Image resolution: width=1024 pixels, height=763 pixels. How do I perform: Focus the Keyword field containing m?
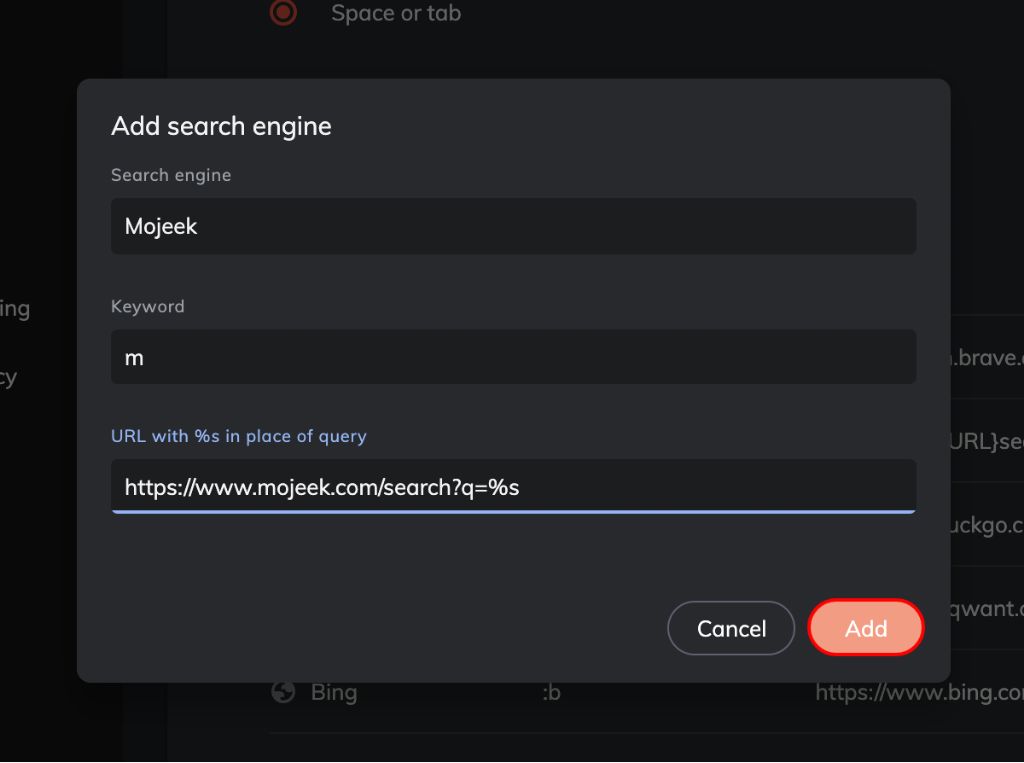coord(513,357)
